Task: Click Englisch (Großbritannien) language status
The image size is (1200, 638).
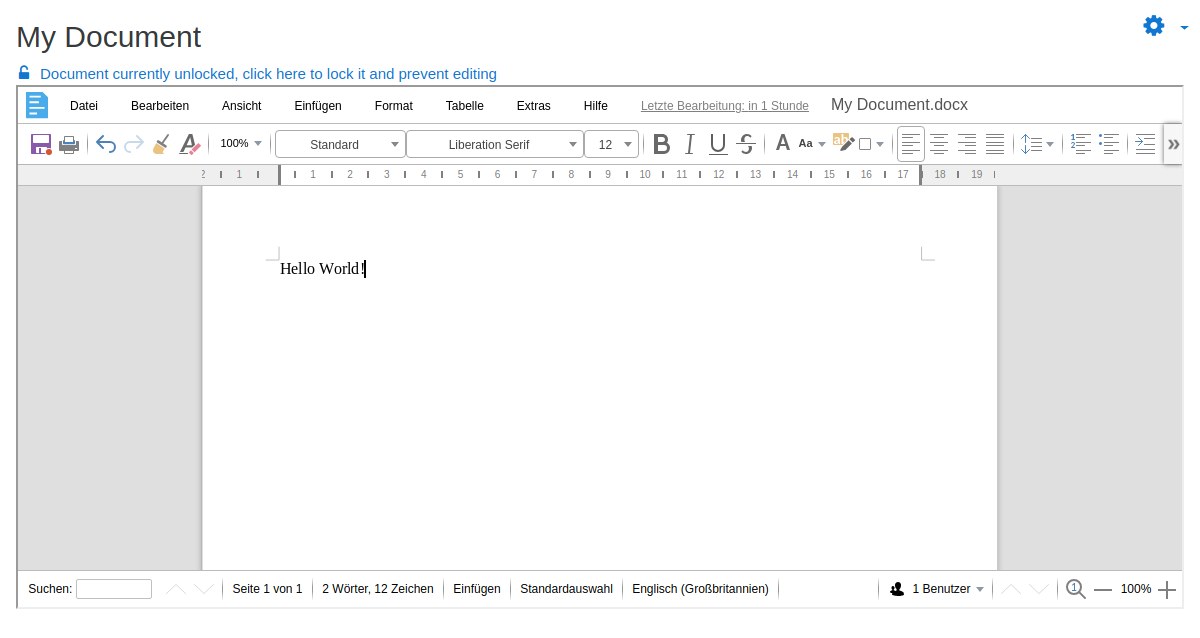Action: pos(700,589)
